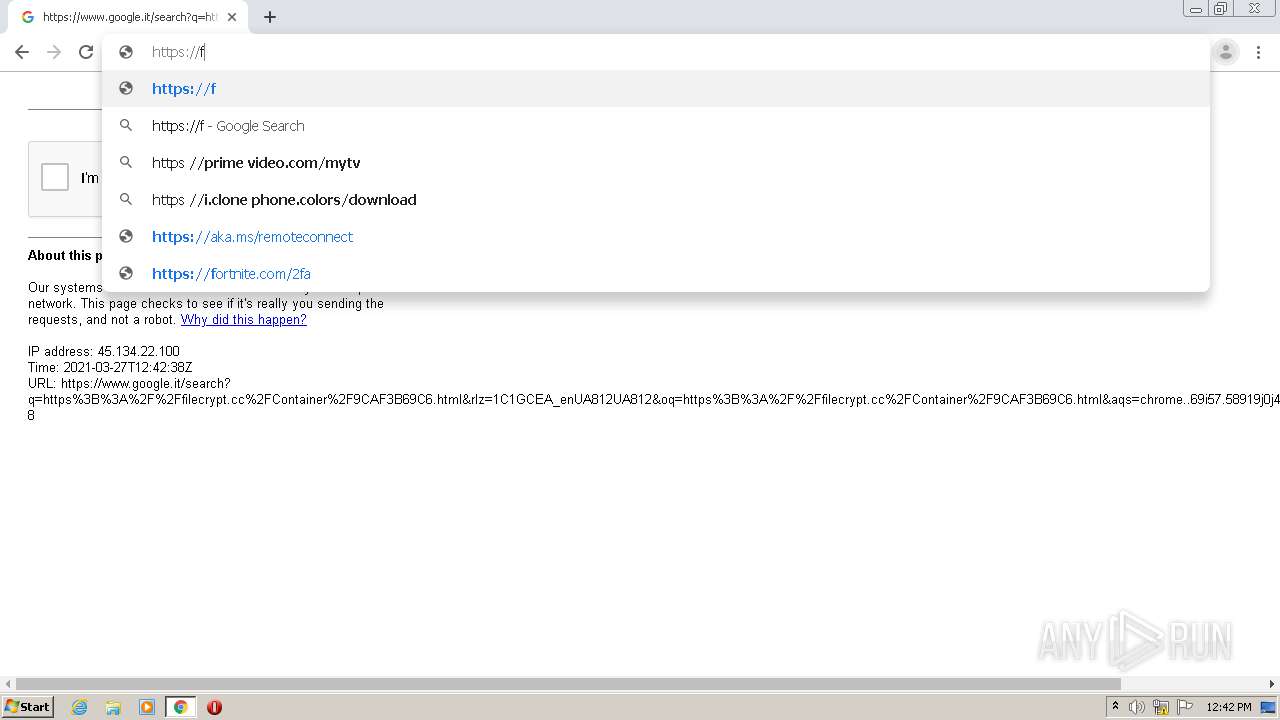
Task: Open the Chrome three-dot menu
Action: 1258,52
